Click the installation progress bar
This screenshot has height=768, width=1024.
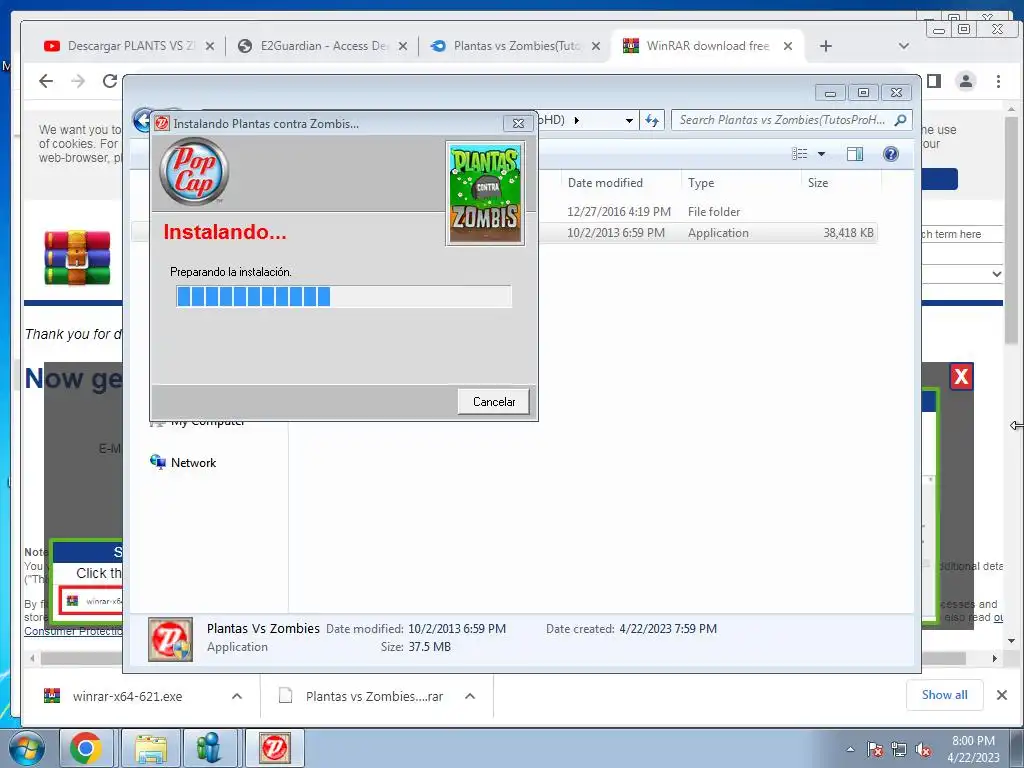point(344,296)
